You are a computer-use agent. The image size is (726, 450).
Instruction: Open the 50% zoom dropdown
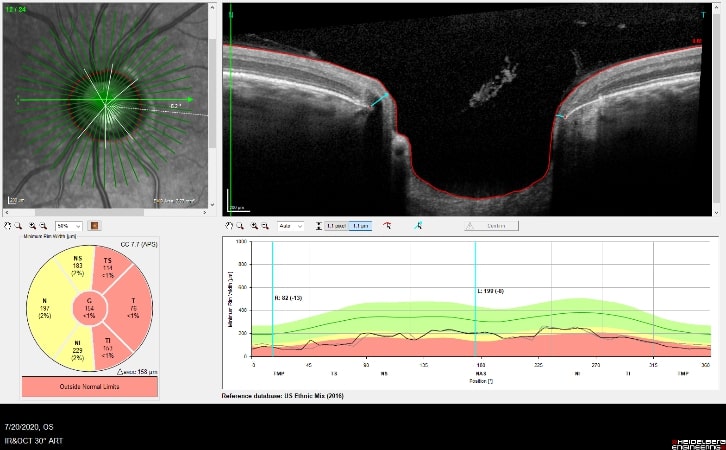click(69, 226)
